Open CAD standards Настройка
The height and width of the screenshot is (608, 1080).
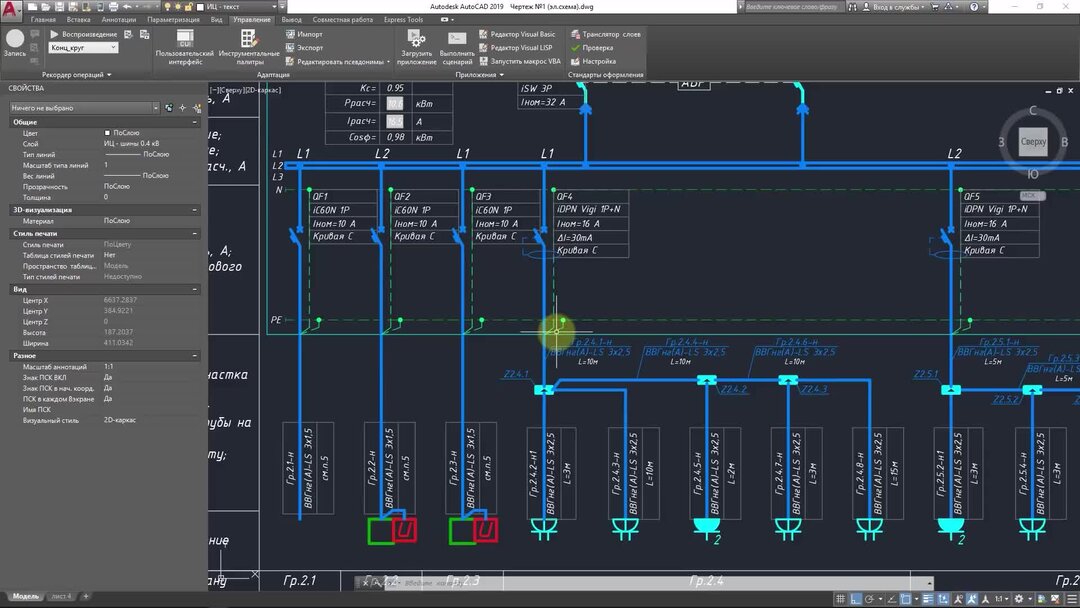click(x=593, y=61)
